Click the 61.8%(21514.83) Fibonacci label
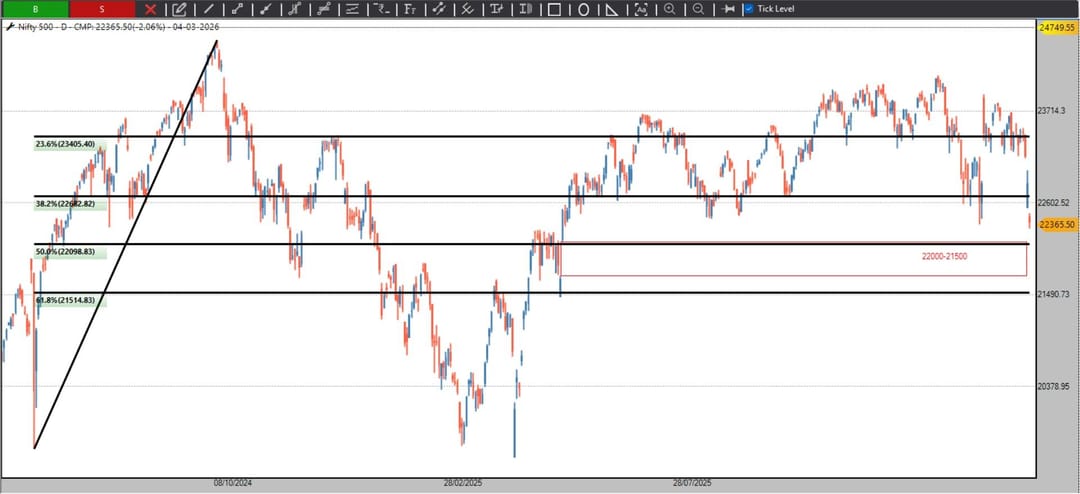The width and height of the screenshot is (1080, 494). coord(65,300)
